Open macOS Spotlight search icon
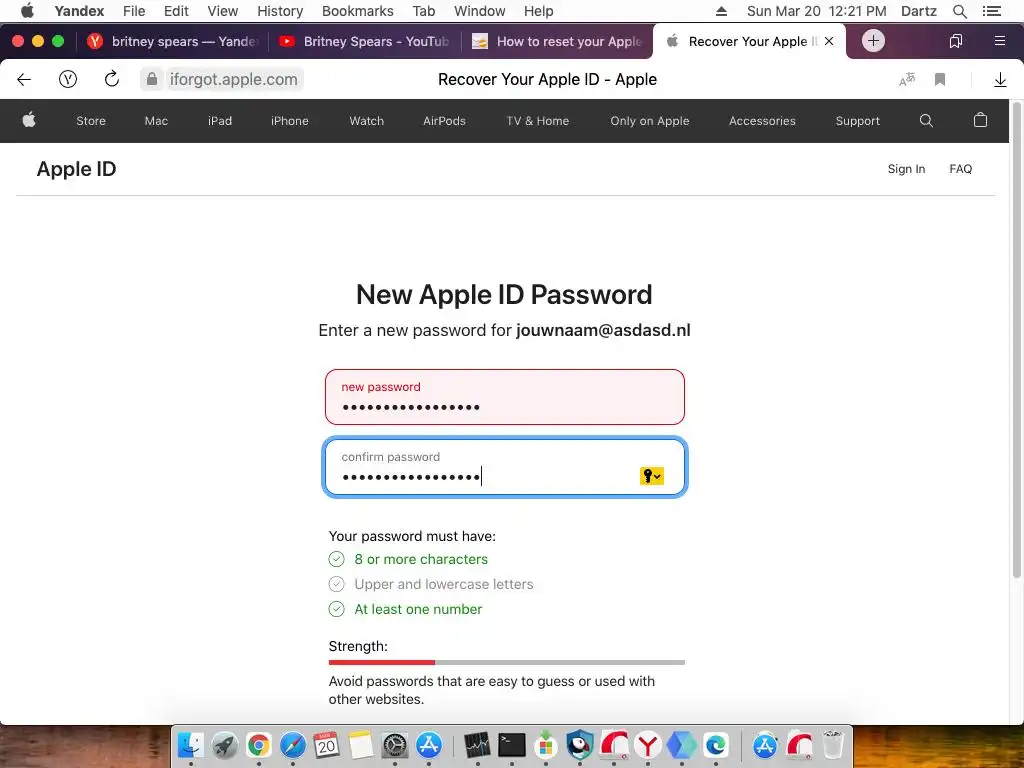The height and width of the screenshot is (768, 1024). click(959, 11)
